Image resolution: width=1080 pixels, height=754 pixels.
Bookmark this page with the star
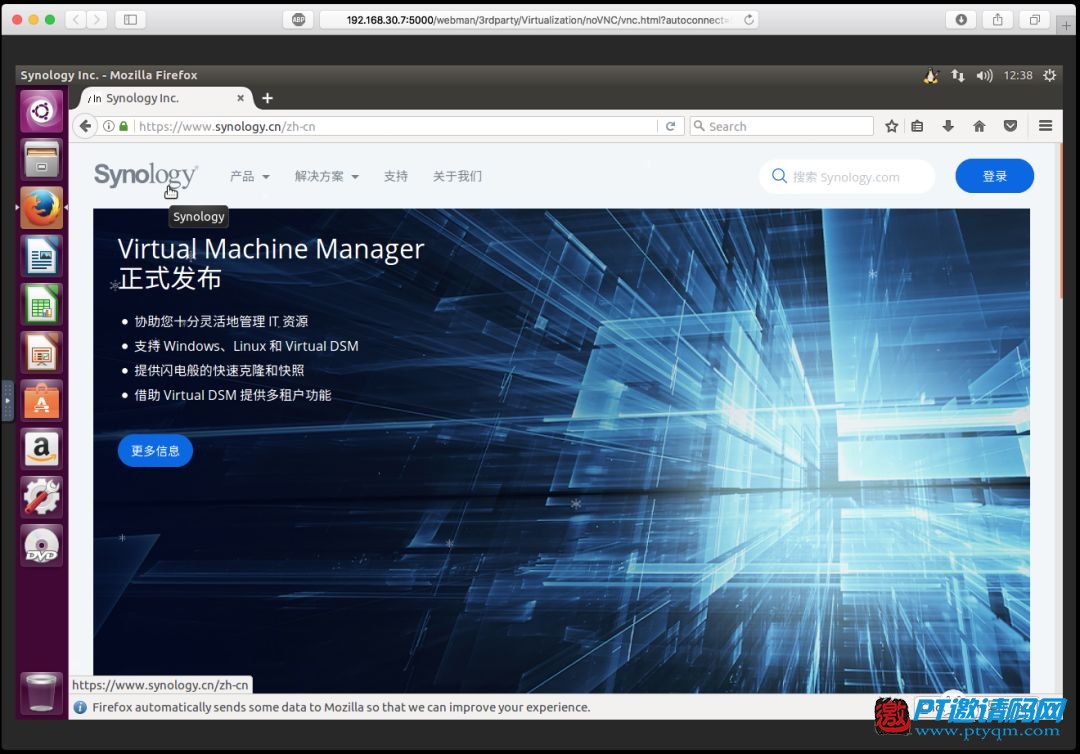(891, 126)
